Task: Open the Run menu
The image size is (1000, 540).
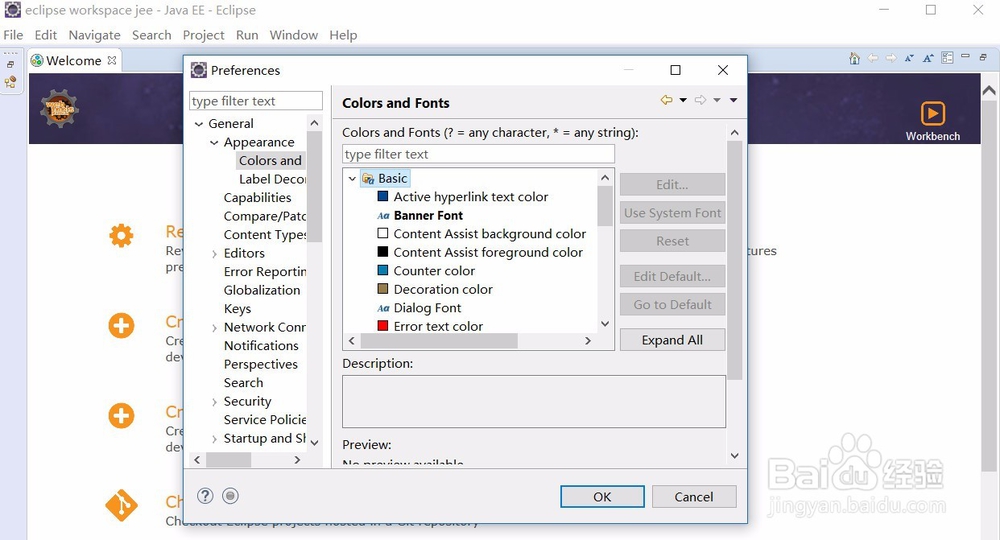Action: [x=247, y=35]
